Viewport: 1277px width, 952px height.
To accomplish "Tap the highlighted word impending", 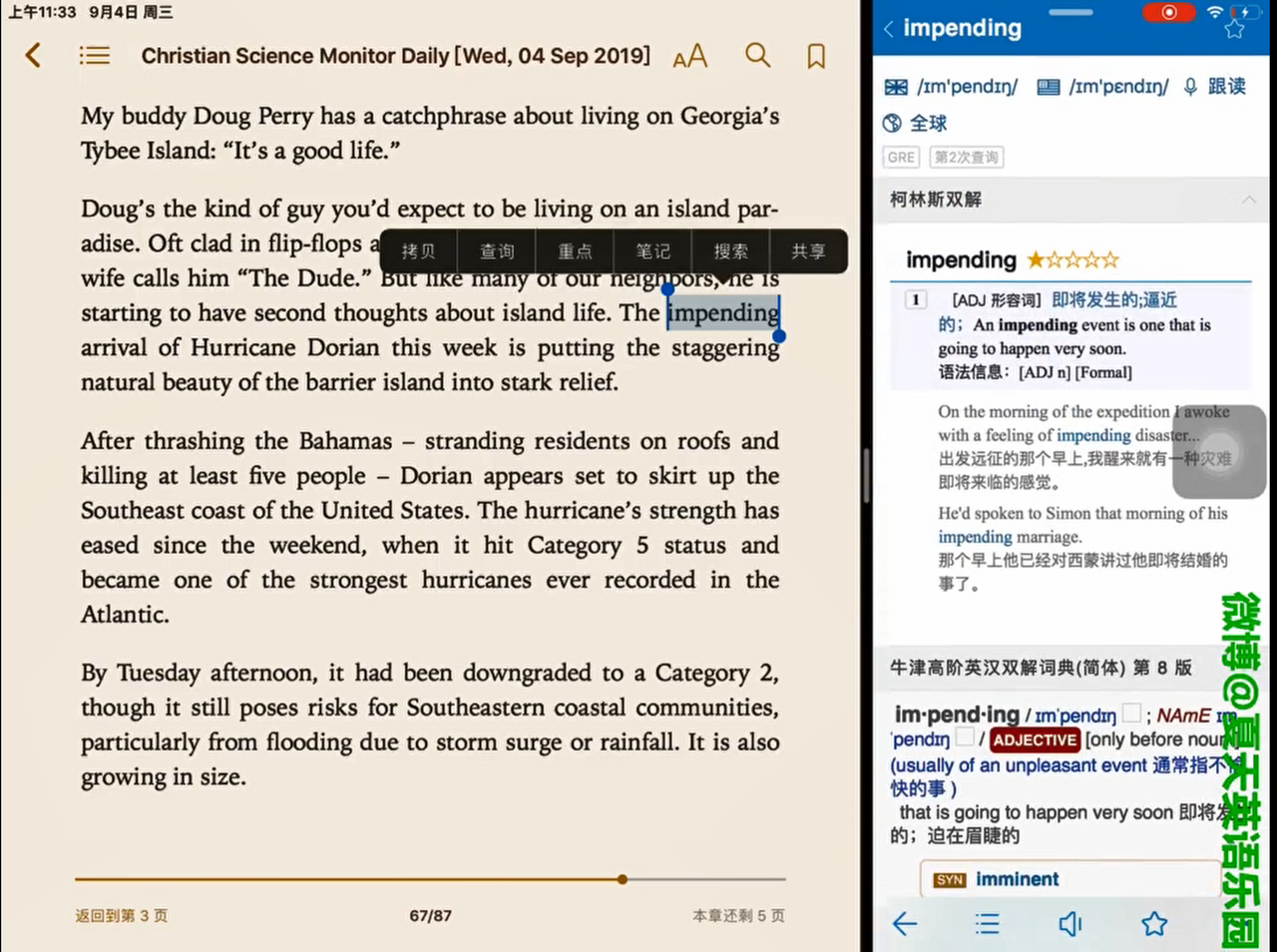I will (723, 312).
